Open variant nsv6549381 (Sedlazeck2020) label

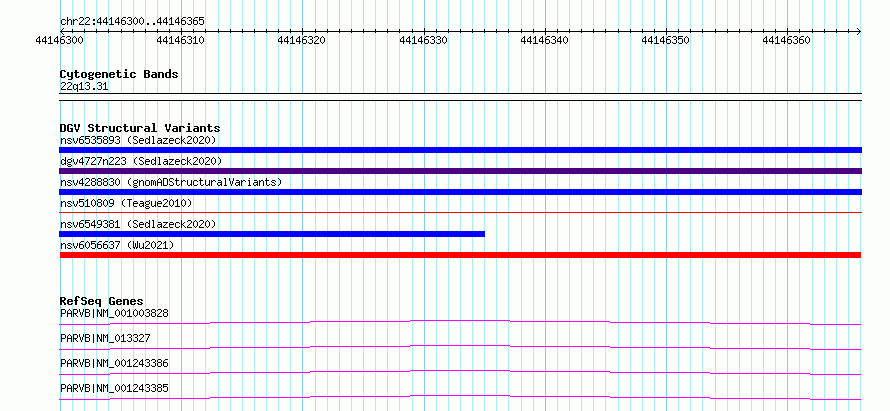tap(138, 224)
